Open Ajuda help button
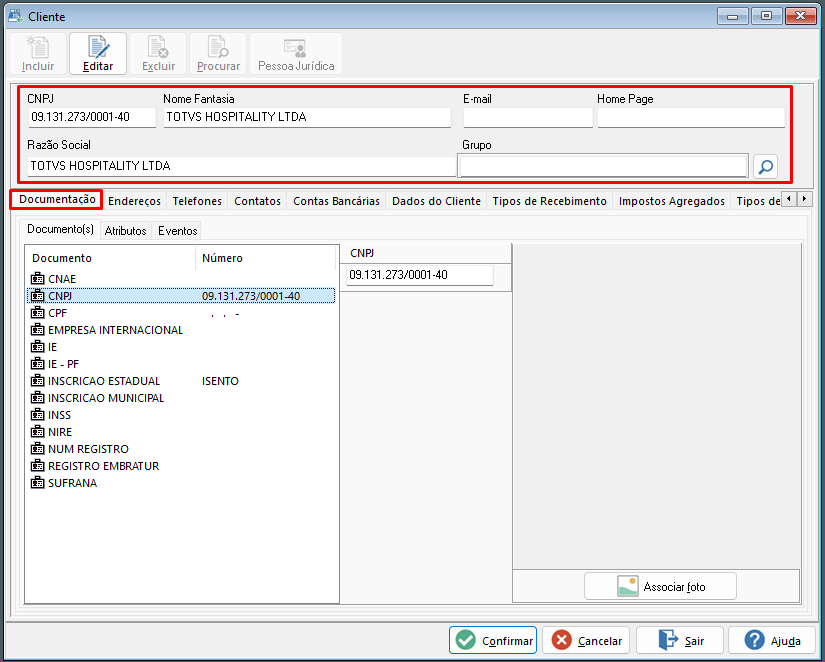The image size is (825, 662). click(772, 640)
